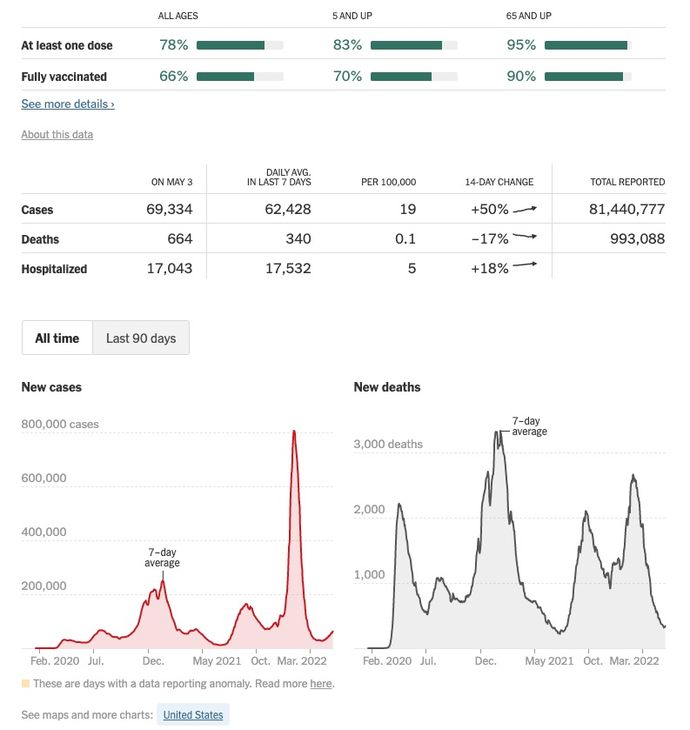This screenshot has height=730, width=690.
Task: Click the New deaths chart heading
Action: coord(387,387)
